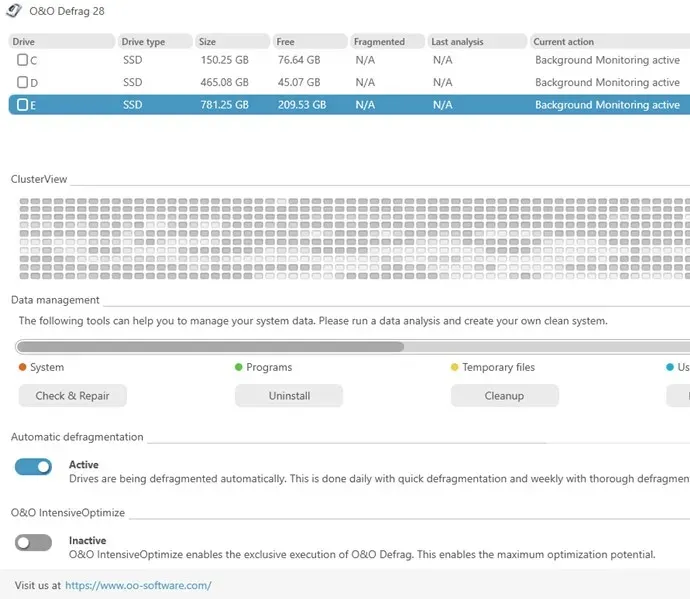The width and height of the screenshot is (690, 599).
Task: Click the Programs legend label
Action: (269, 367)
